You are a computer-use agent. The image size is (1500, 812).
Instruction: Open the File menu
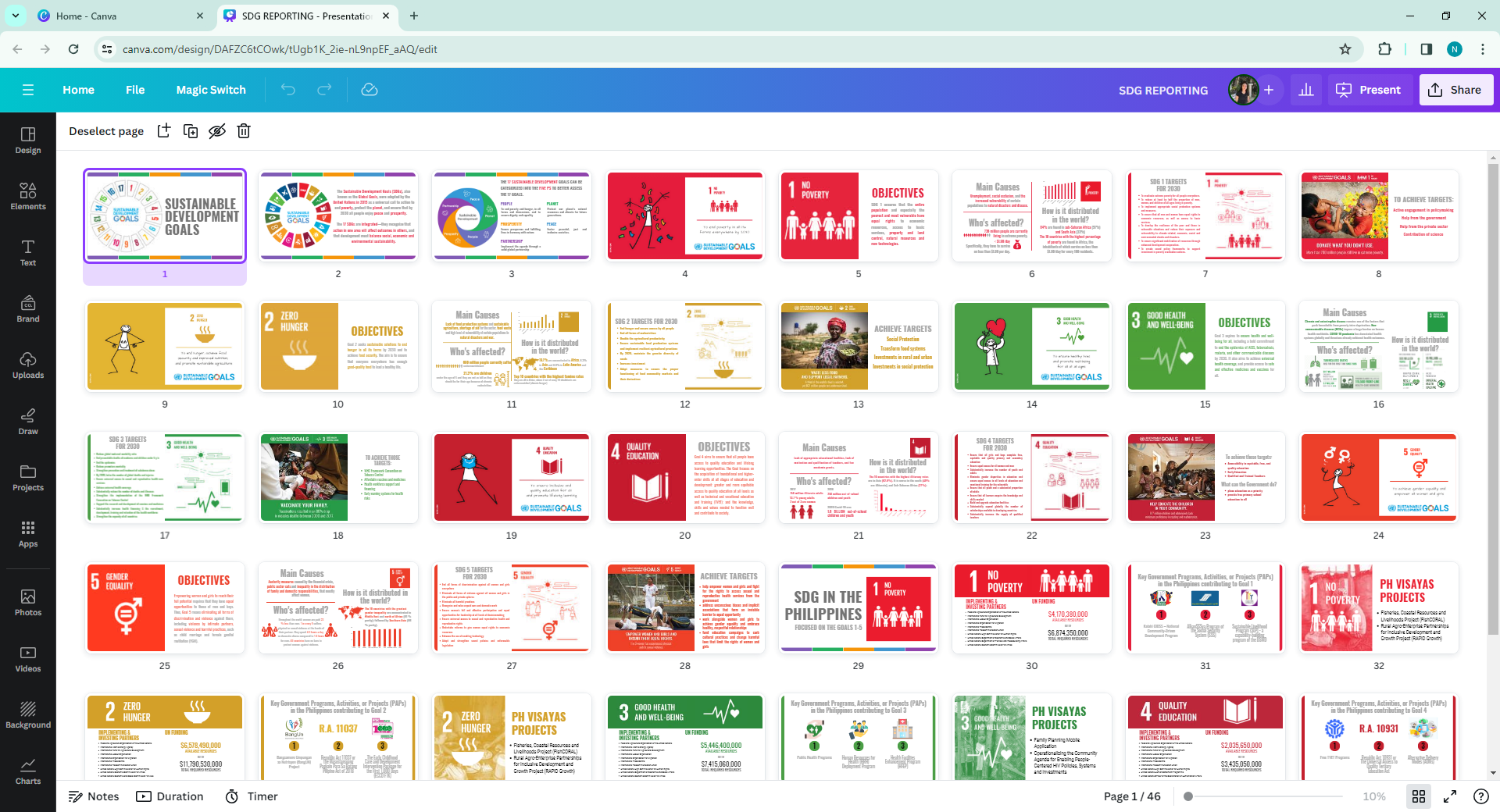135,90
